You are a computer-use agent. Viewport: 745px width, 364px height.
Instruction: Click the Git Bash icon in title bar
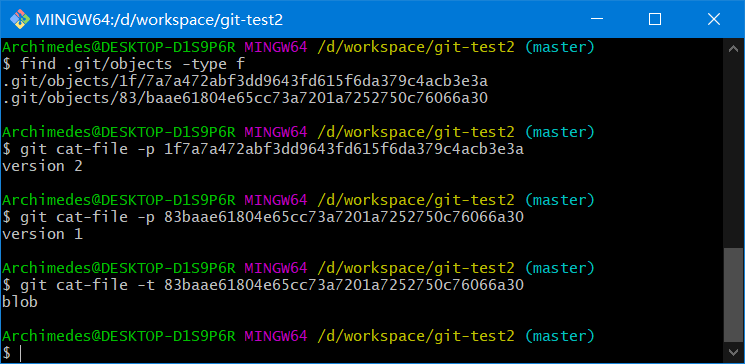point(19,19)
